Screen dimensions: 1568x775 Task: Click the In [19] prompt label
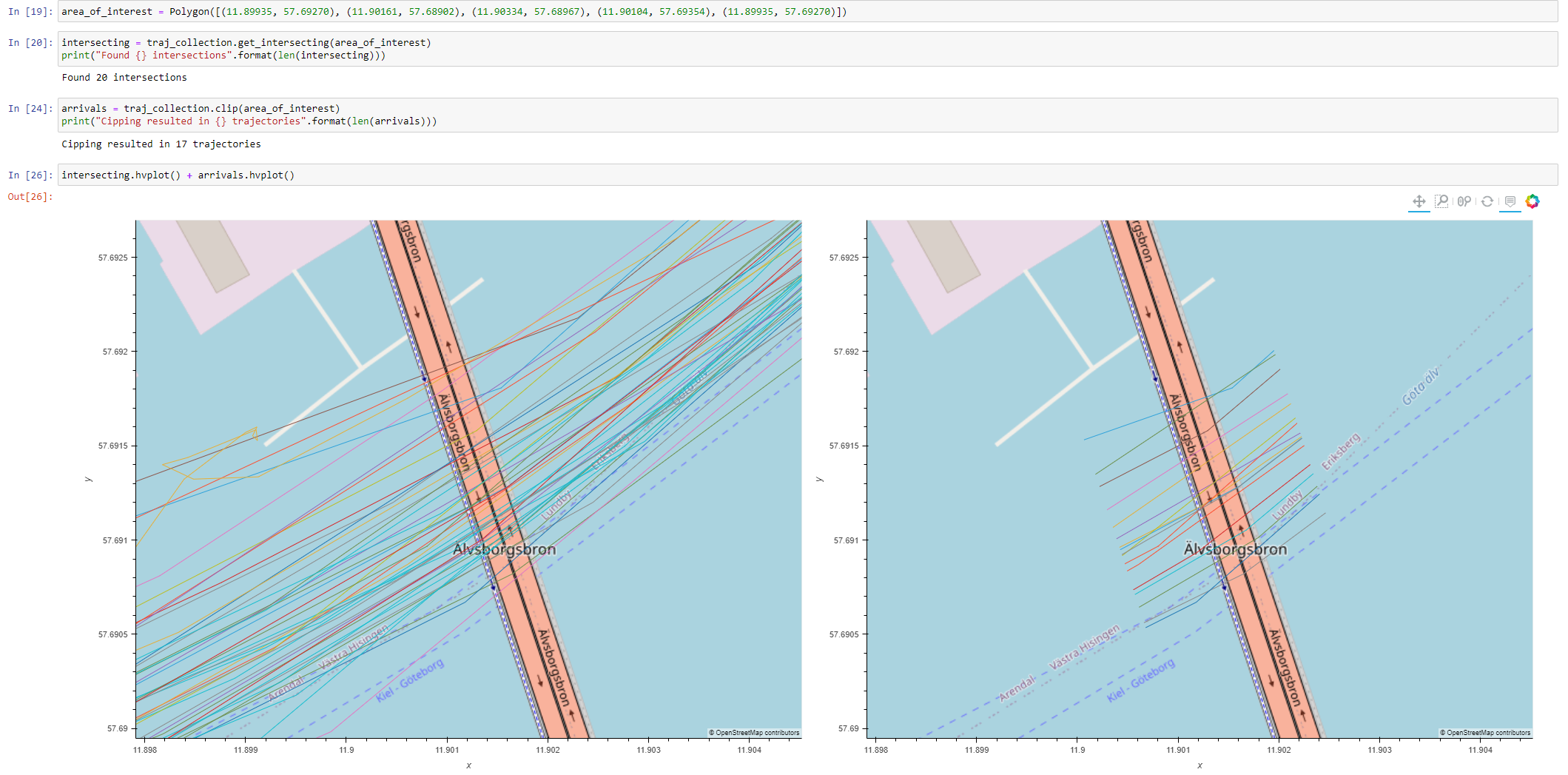tap(30, 11)
